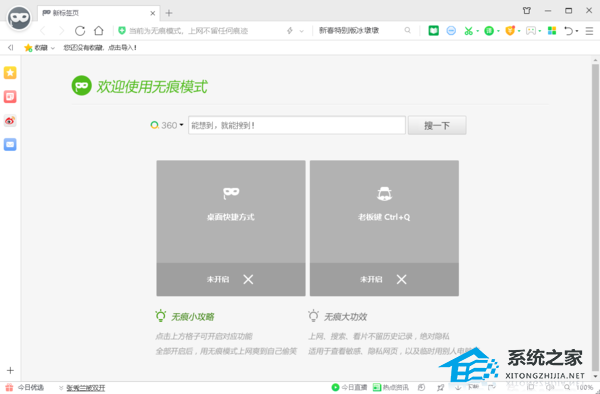Collapse sidebar with left arrow toggle
Screen dimensions: 600x394
(x=10, y=47)
